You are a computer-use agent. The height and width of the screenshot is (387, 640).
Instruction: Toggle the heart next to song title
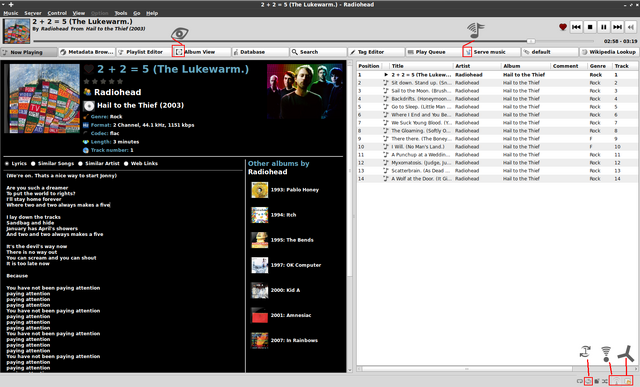pos(89,69)
